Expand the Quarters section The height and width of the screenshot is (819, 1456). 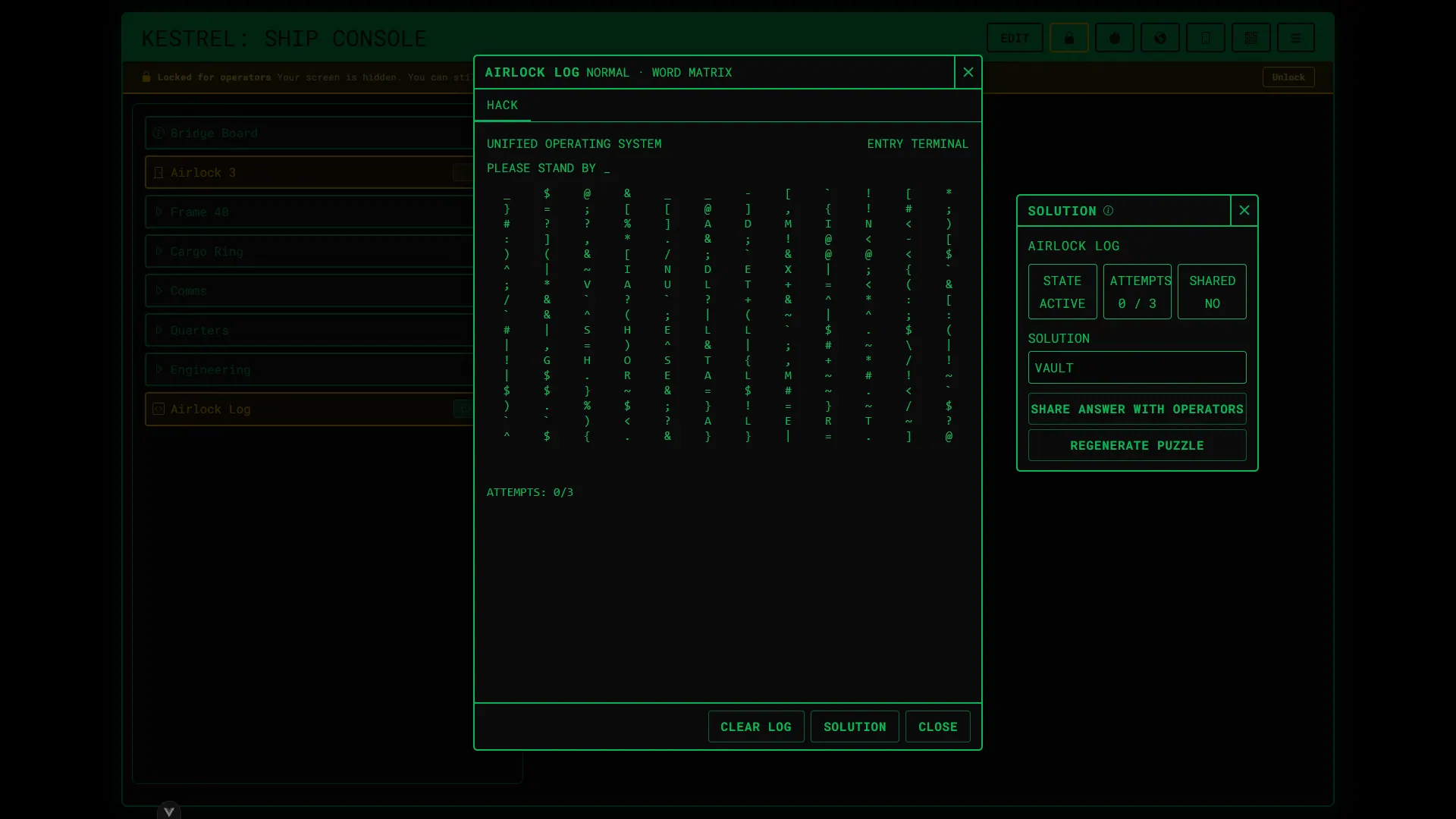tap(159, 330)
